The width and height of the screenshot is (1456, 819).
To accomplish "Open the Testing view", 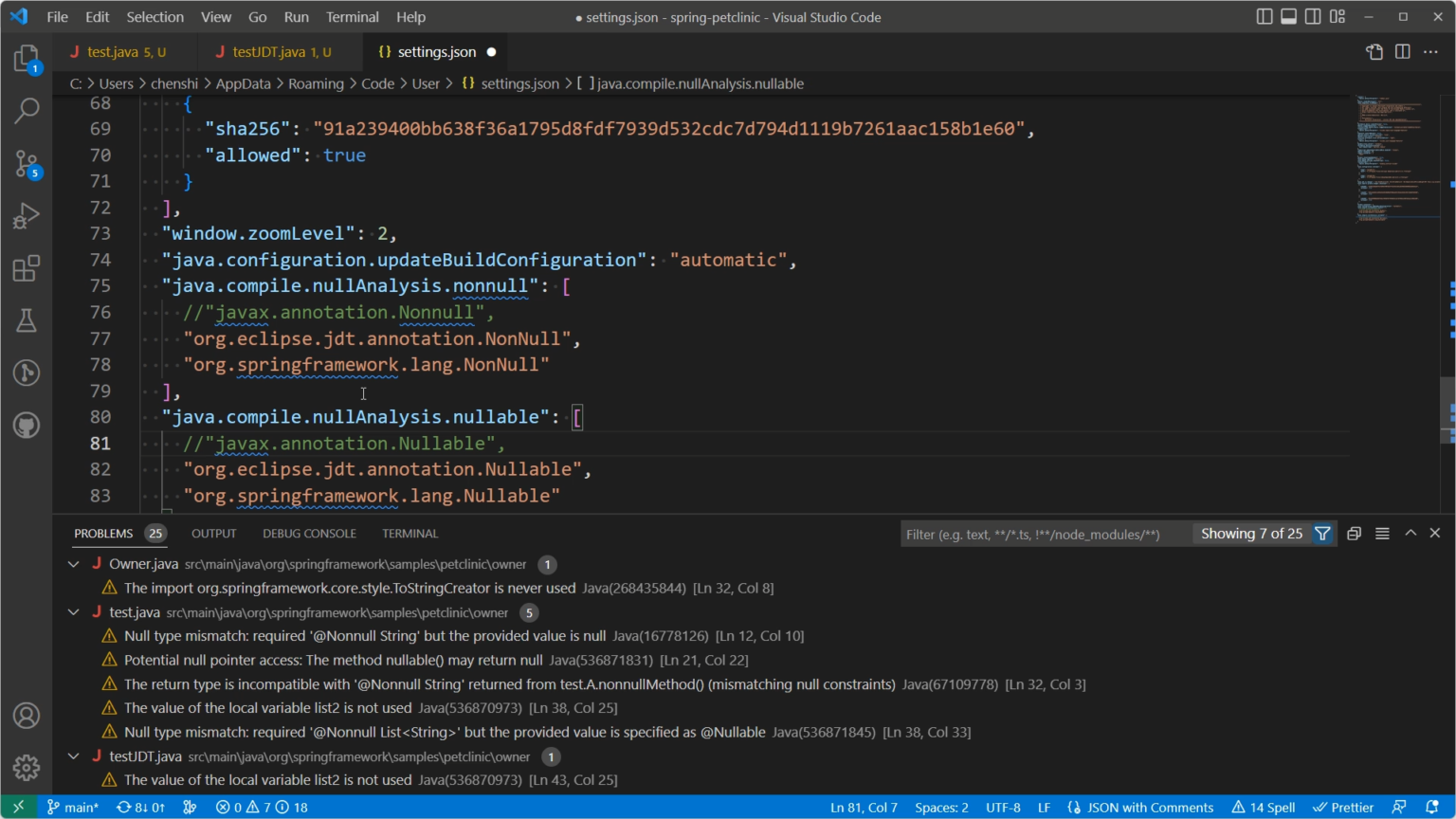I will tap(26, 320).
